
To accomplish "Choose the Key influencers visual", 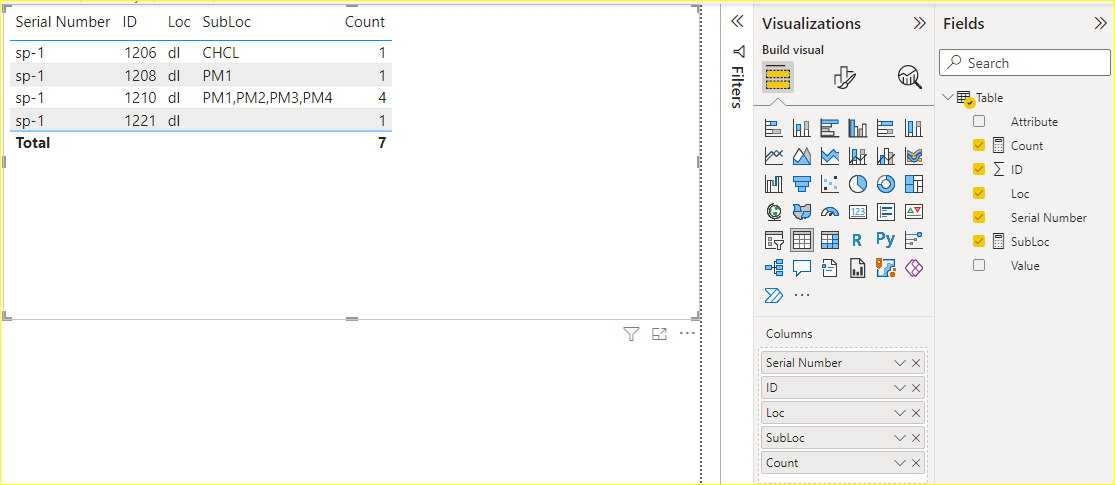I will point(913,240).
